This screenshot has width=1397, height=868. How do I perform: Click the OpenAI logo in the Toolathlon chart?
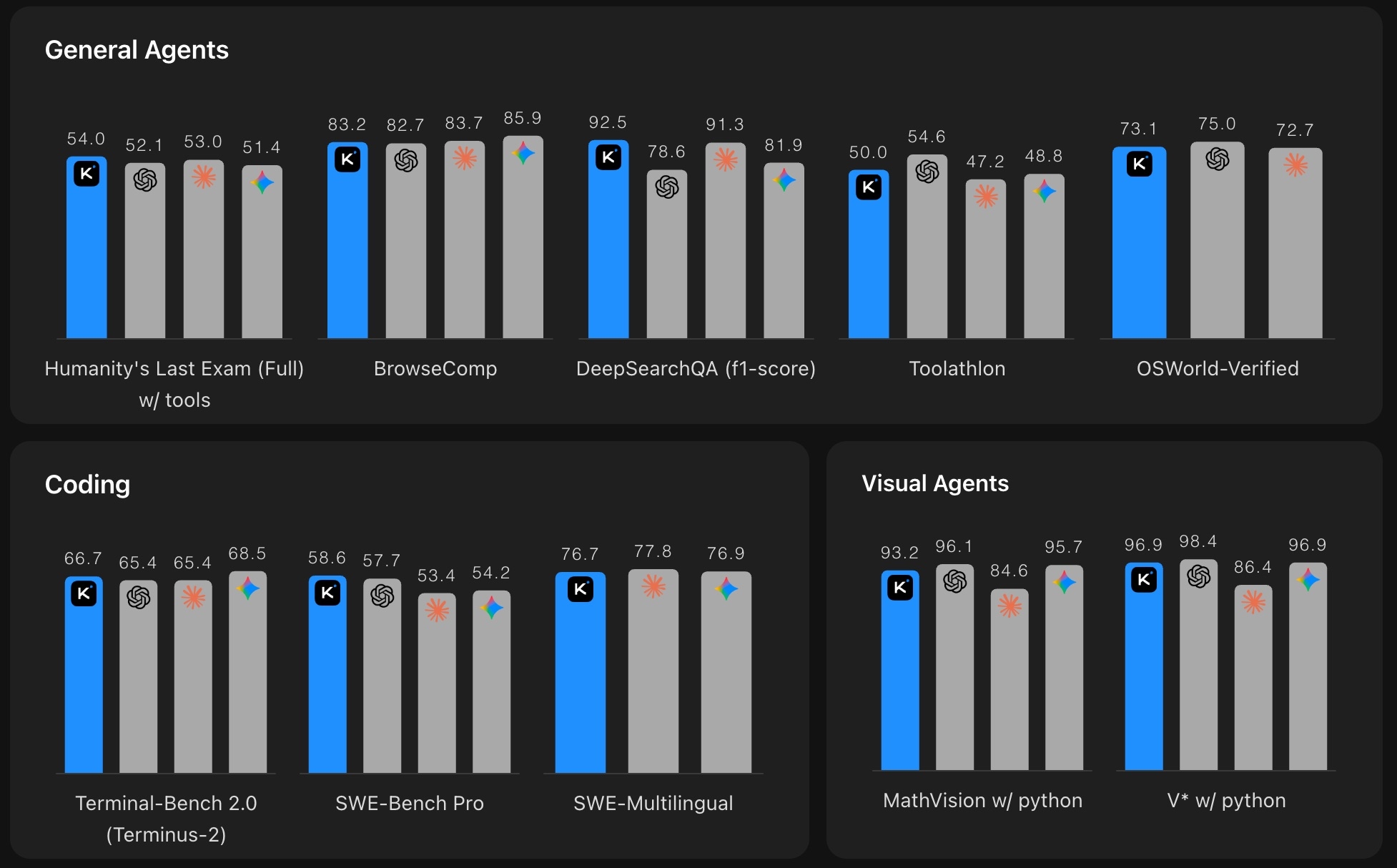(x=927, y=172)
